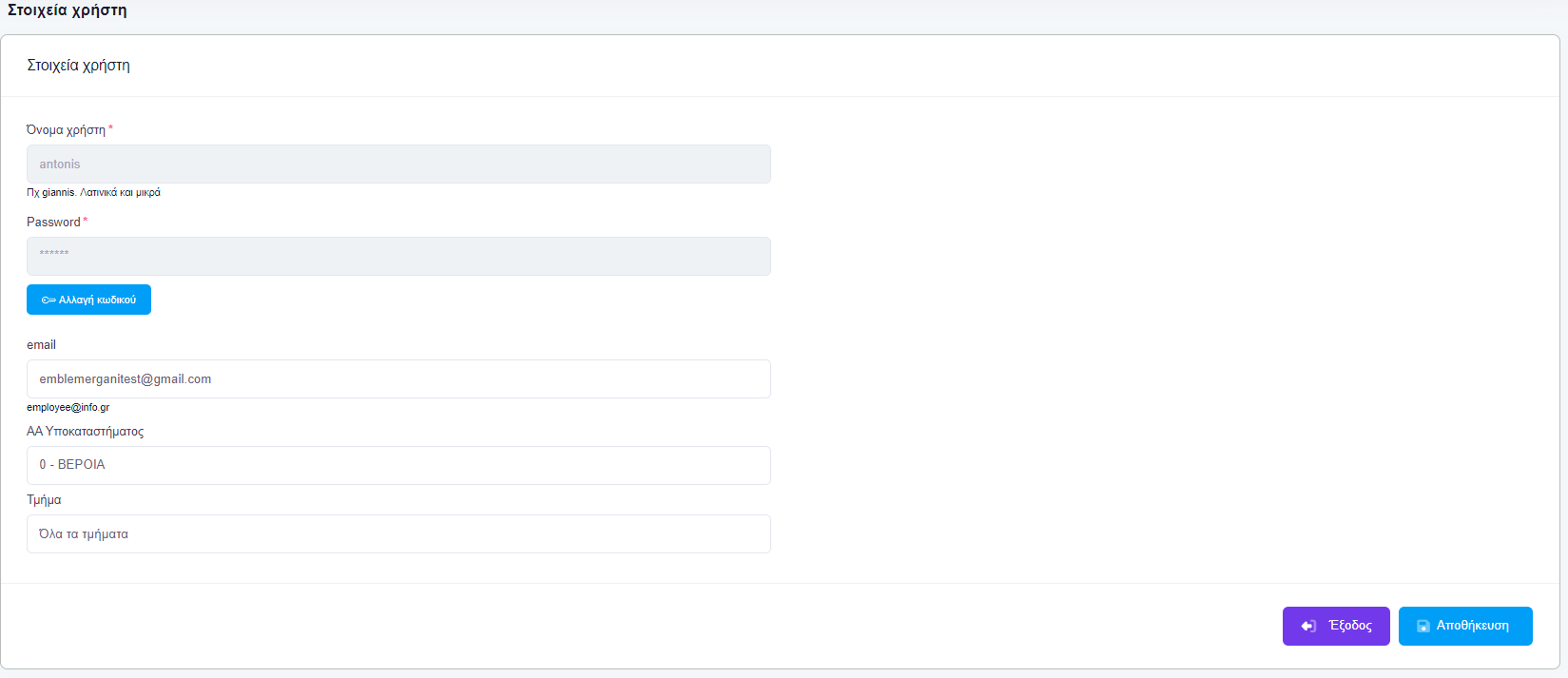Click the Password field label

[53, 223]
